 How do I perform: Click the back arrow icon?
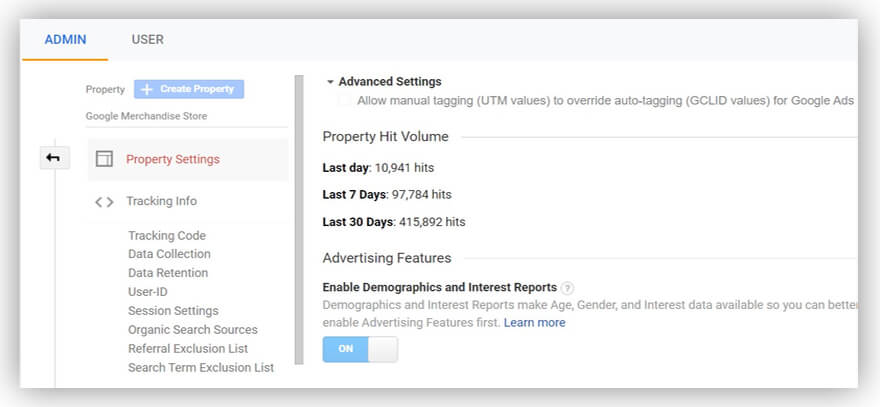pyautogui.click(x=53, y=158)
